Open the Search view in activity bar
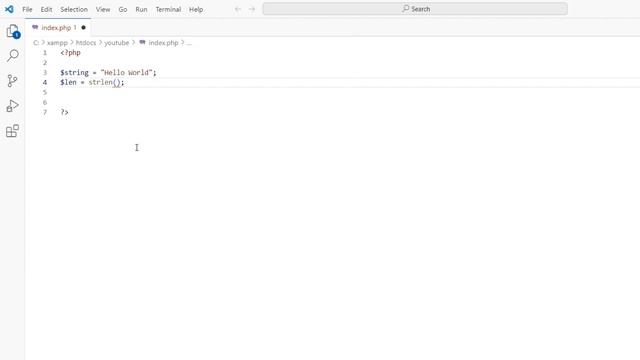The image size is (640, 360). (x=13, y=56)
